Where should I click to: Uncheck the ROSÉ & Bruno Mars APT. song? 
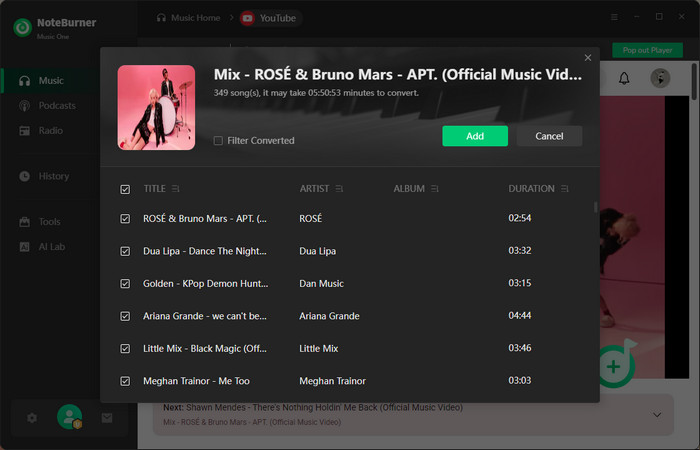[x=125, y=219]
